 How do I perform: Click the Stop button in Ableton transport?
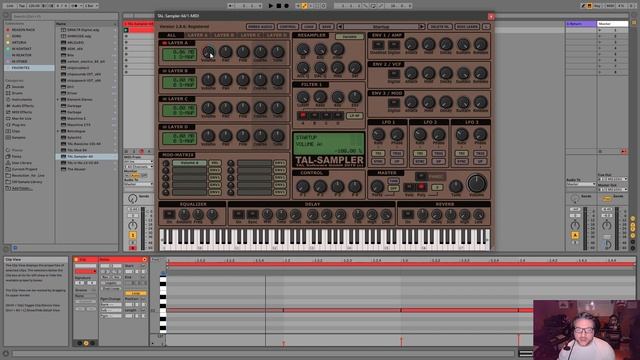279,6
